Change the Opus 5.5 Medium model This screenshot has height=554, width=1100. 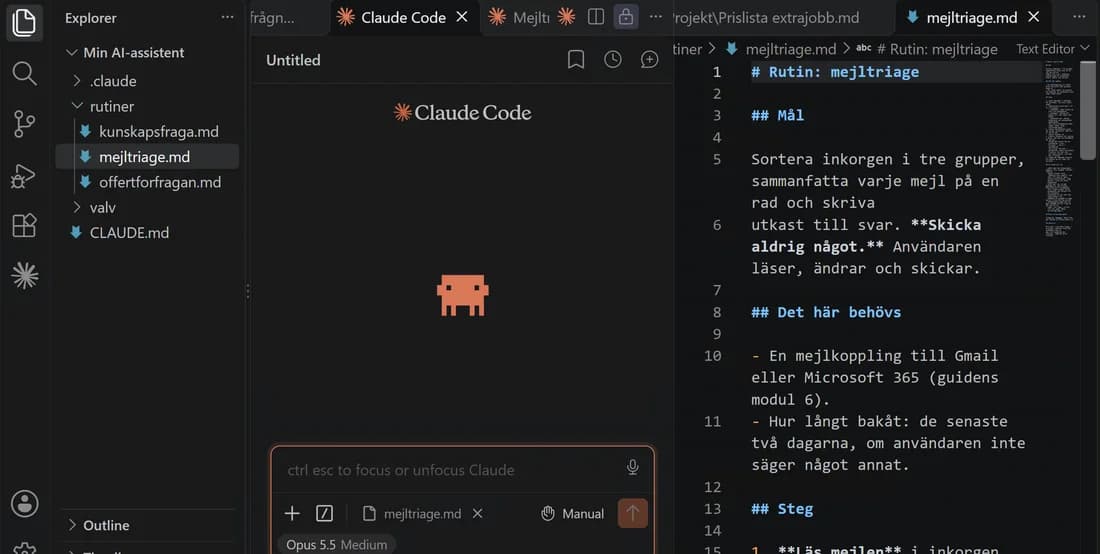(337, 544)
